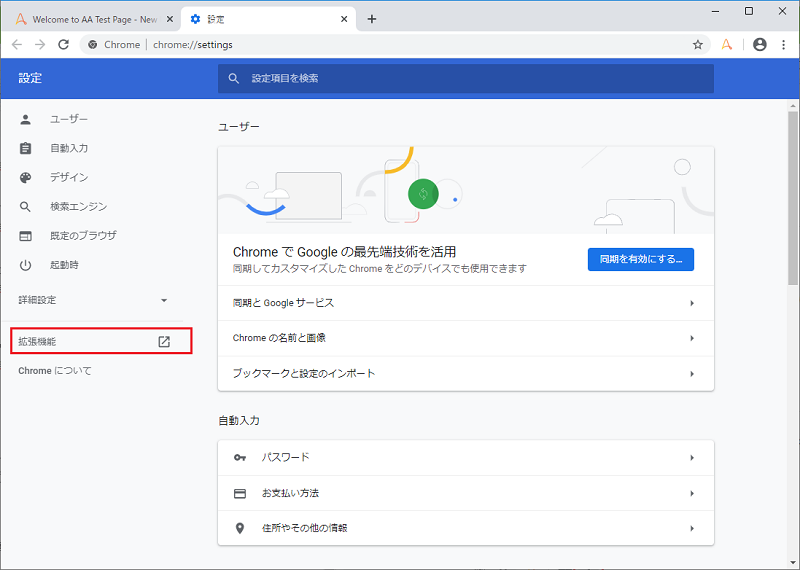Screen dimensions: 800x570
Task: Click the magnifier icon next to 検索エンジン
Action: coord(26,207)
